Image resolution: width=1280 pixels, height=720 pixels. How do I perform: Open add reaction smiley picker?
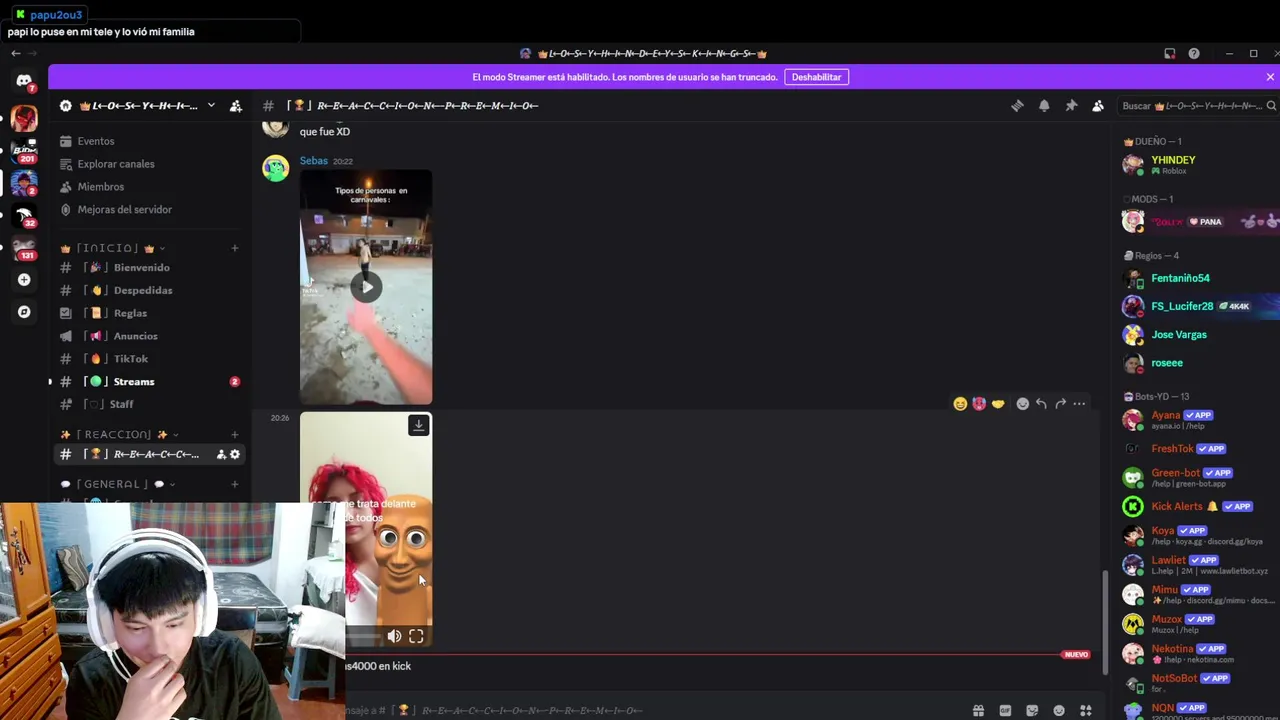click(x=1022, y=404)
